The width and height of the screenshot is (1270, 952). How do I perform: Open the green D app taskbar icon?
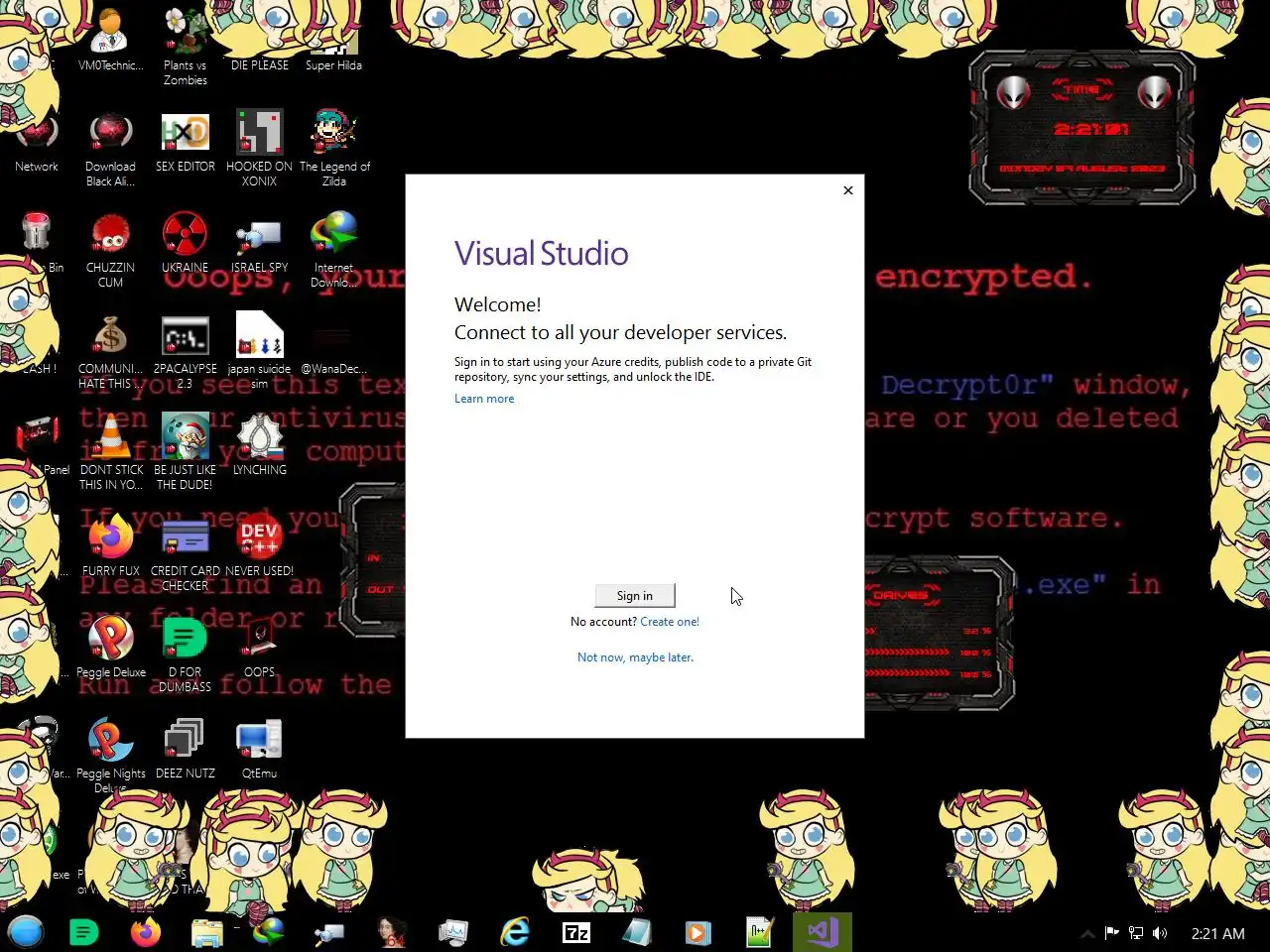pos(84,932)
